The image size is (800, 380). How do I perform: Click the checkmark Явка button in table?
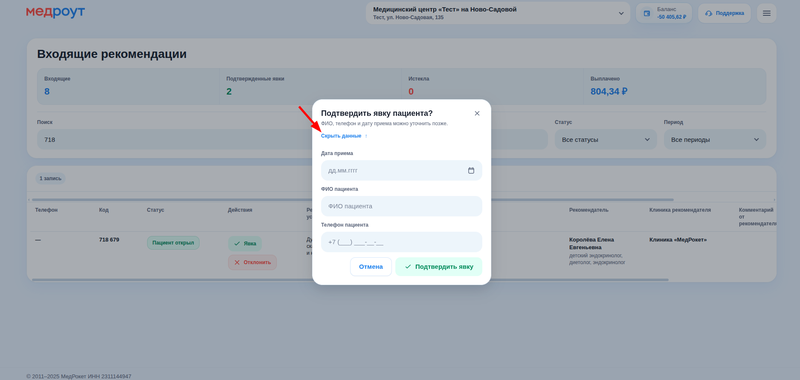pyautogui.click(x=245, y=243)
